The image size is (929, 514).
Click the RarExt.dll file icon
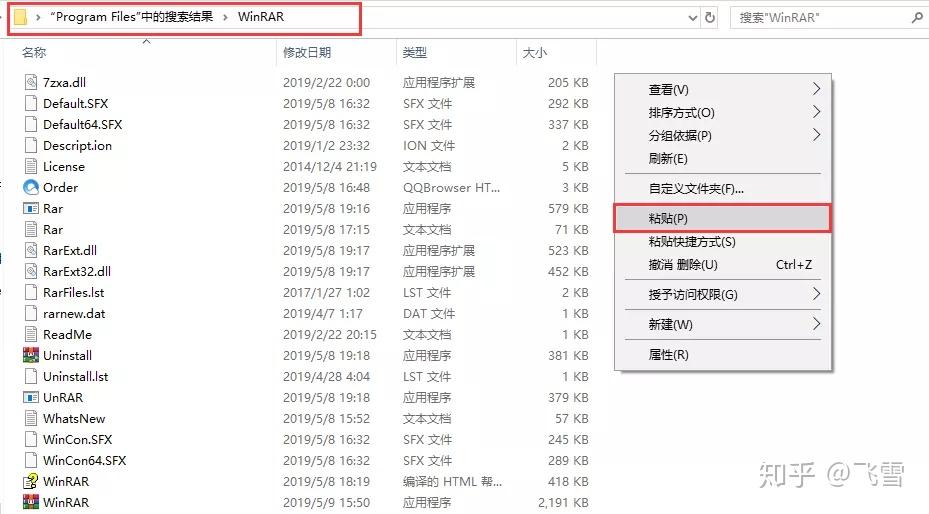[31, 250]
